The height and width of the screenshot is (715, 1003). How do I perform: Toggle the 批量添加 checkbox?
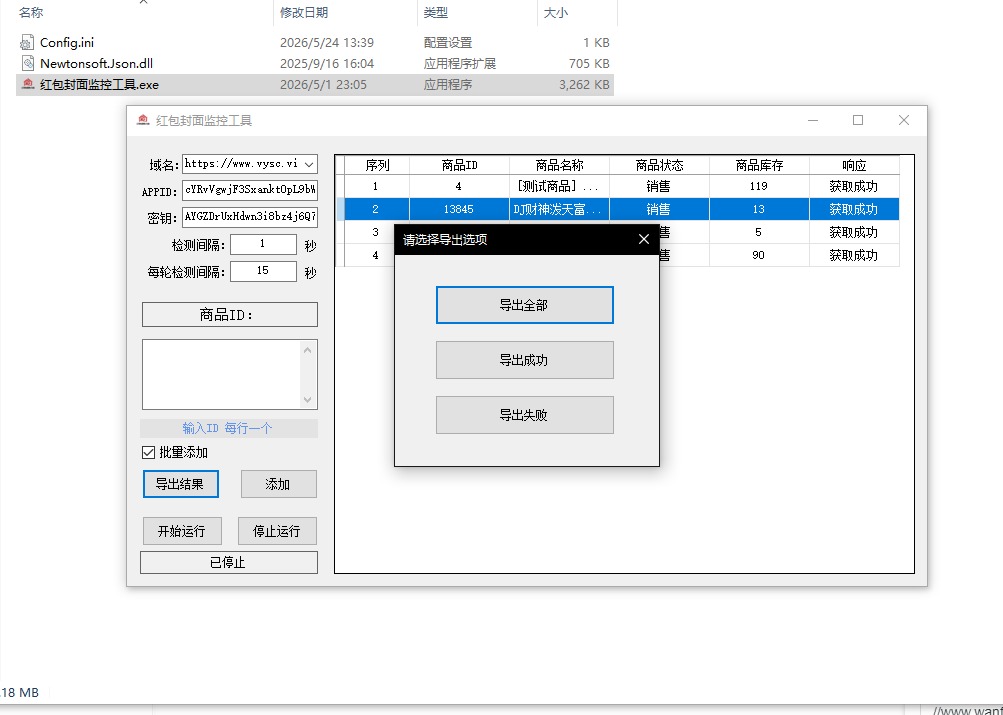point(148,453)
